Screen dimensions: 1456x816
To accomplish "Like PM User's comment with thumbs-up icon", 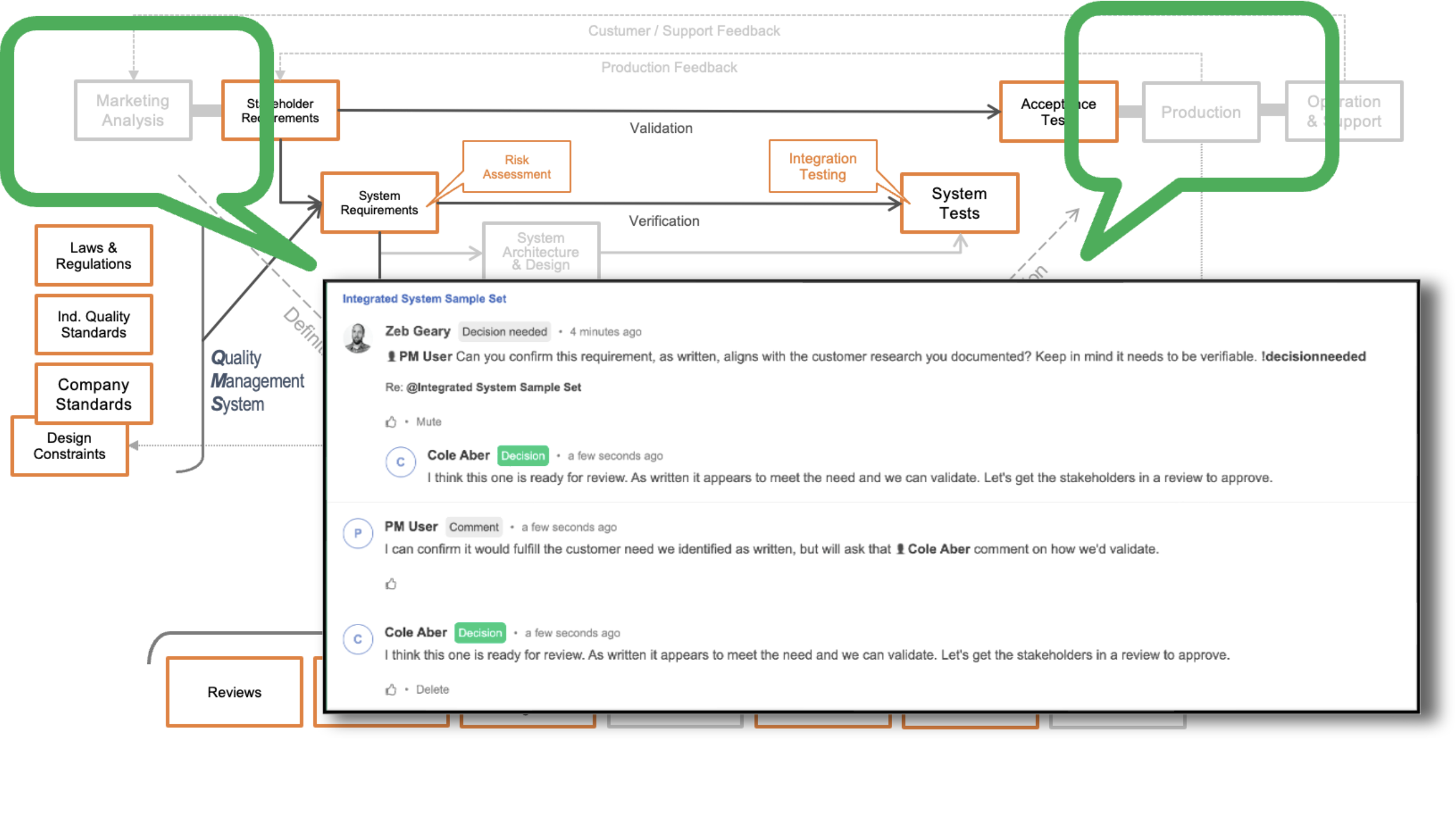I will [391, 584].
